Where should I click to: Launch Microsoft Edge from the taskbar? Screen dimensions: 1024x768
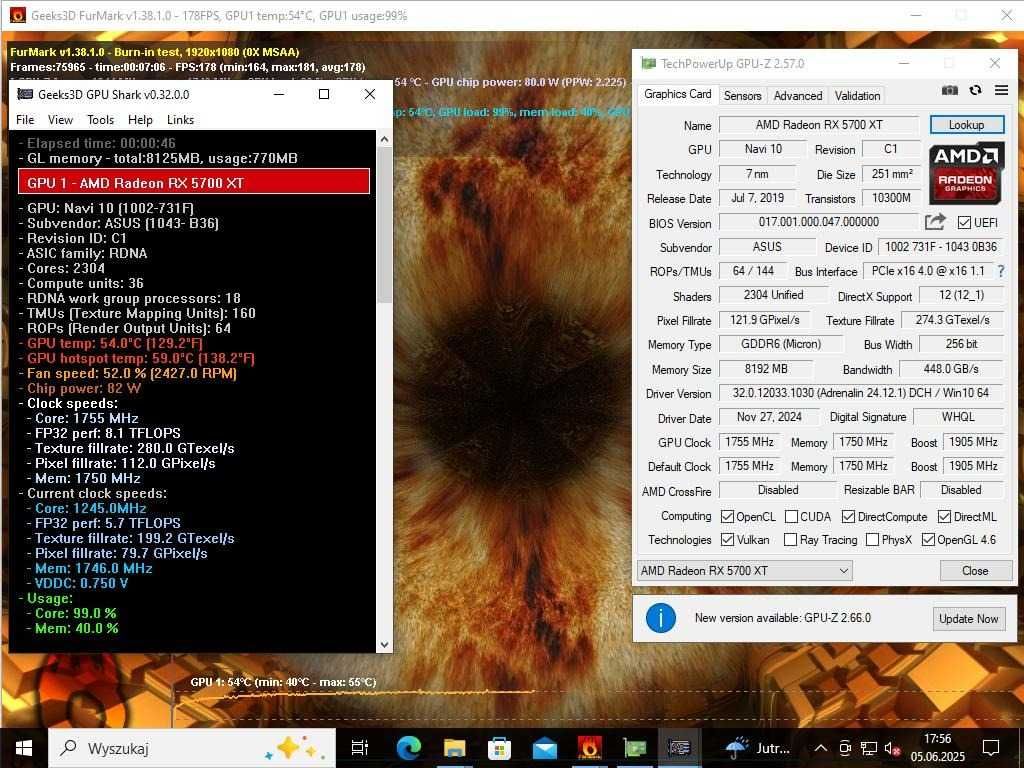[x=409, y=748]
